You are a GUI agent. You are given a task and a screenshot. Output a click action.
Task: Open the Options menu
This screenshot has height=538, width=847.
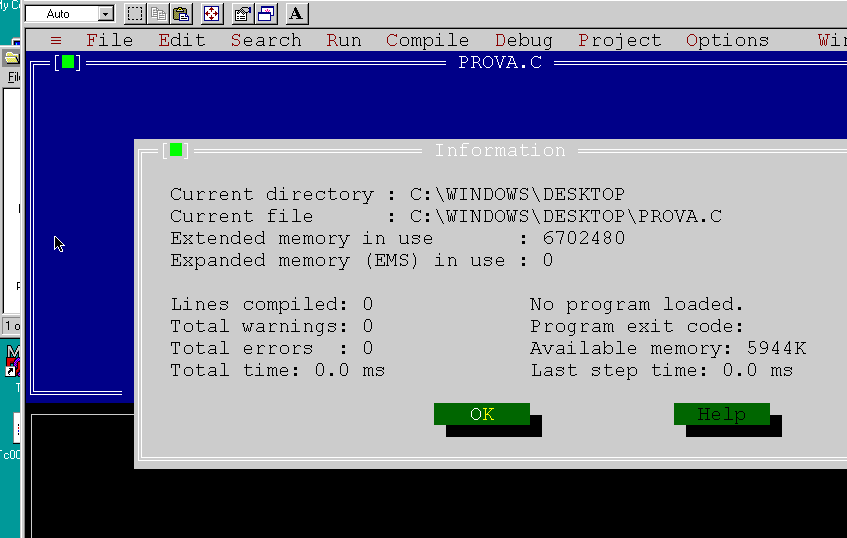point(727,40)
